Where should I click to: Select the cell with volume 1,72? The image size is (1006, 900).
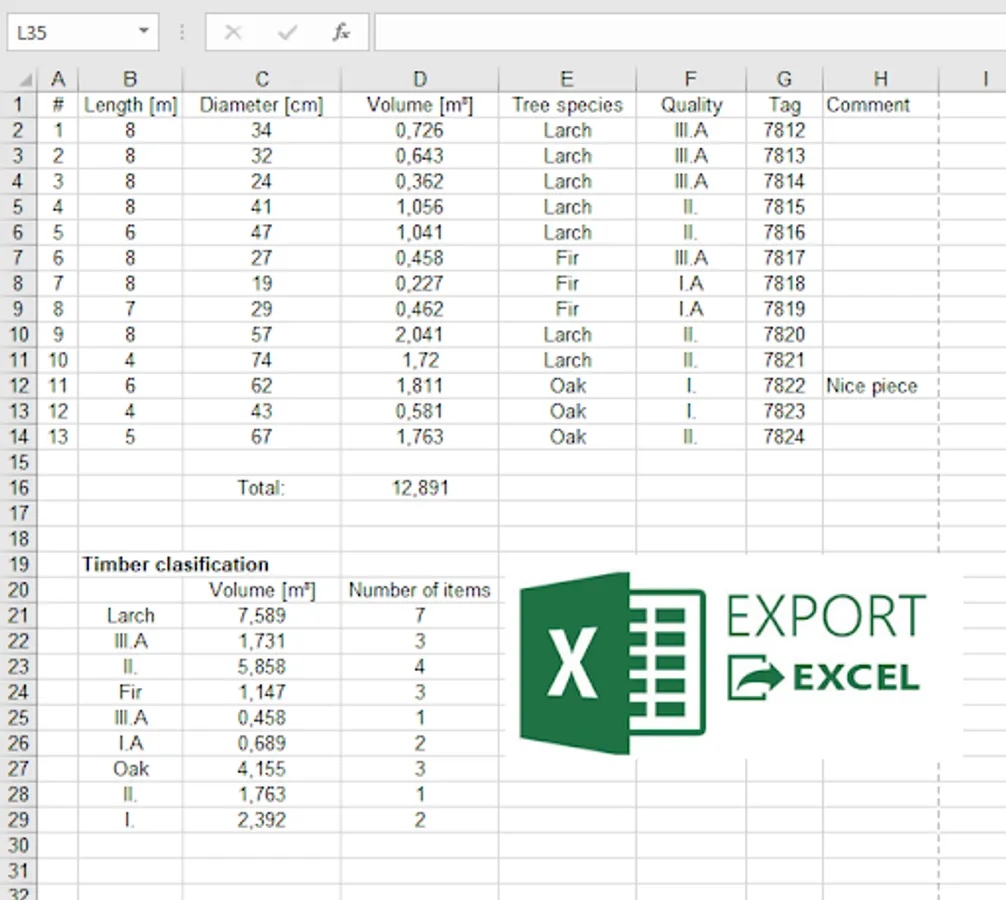pos(420,360)
